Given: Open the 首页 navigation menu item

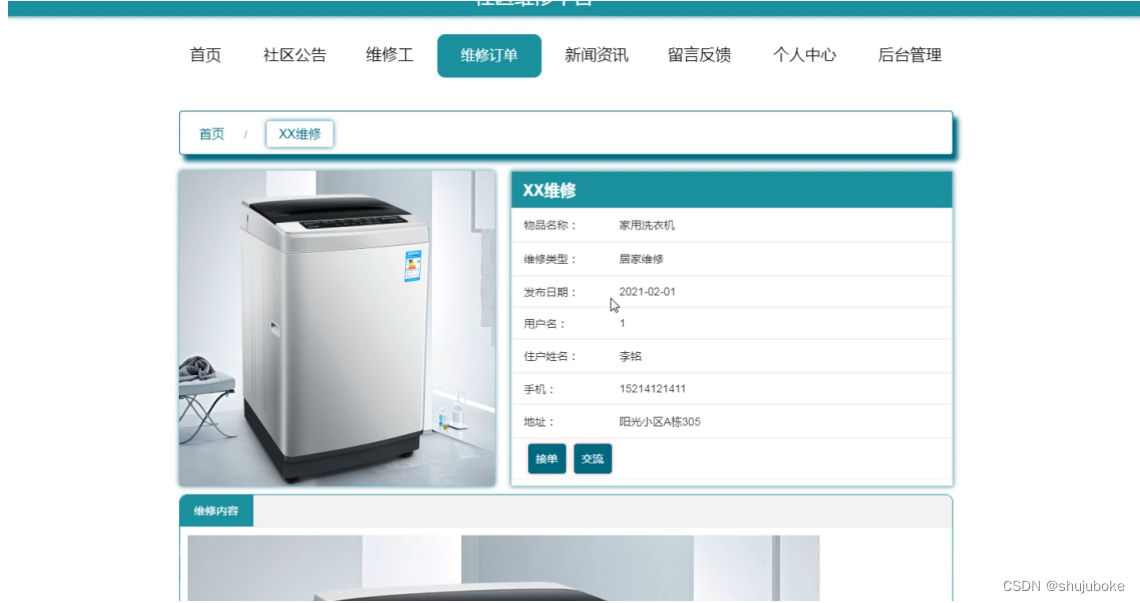Looking at the screenshot, I should pyautogui.click(x=205, y=55).
